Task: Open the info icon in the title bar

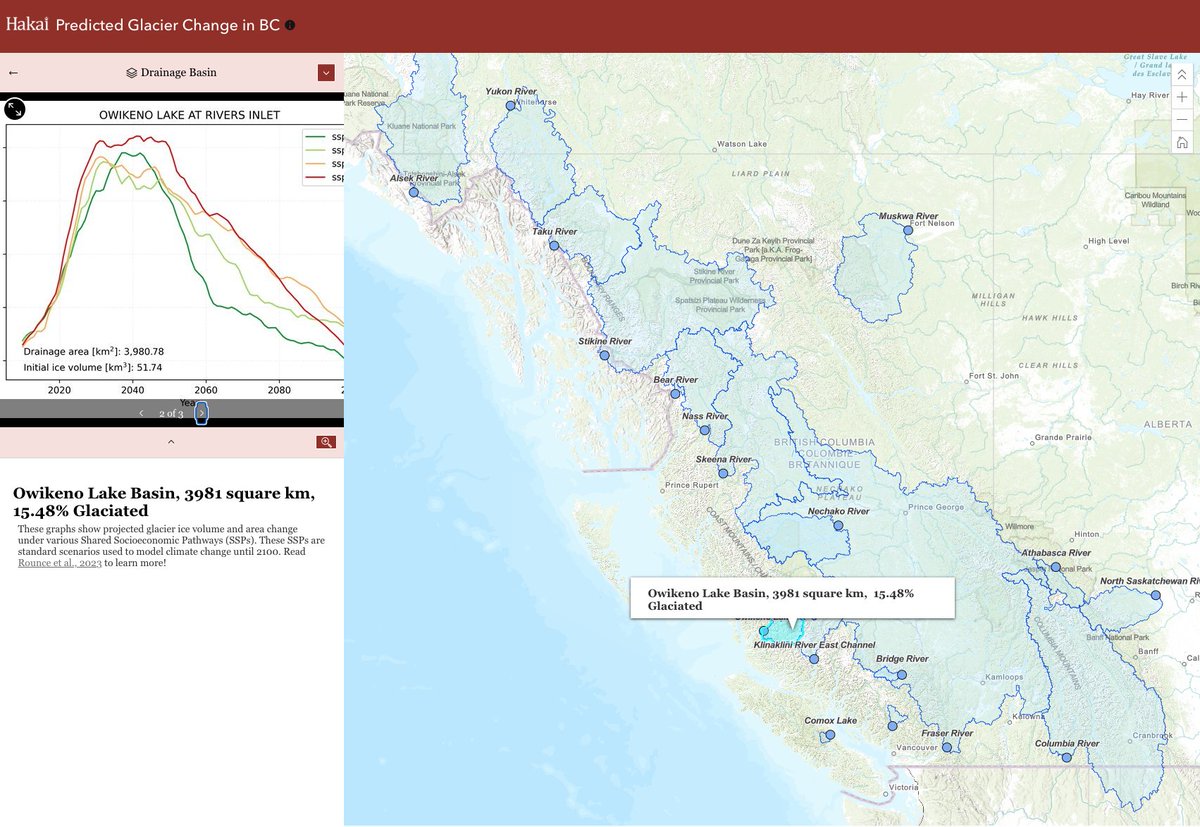Action: point(289,24)
